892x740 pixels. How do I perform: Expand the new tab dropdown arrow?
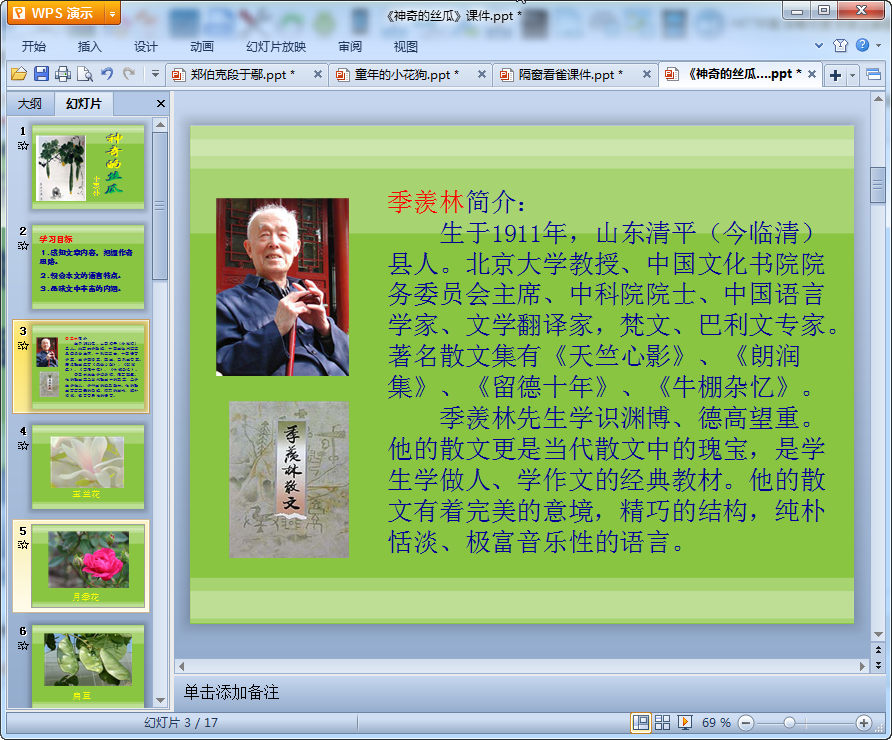[852, 75]
